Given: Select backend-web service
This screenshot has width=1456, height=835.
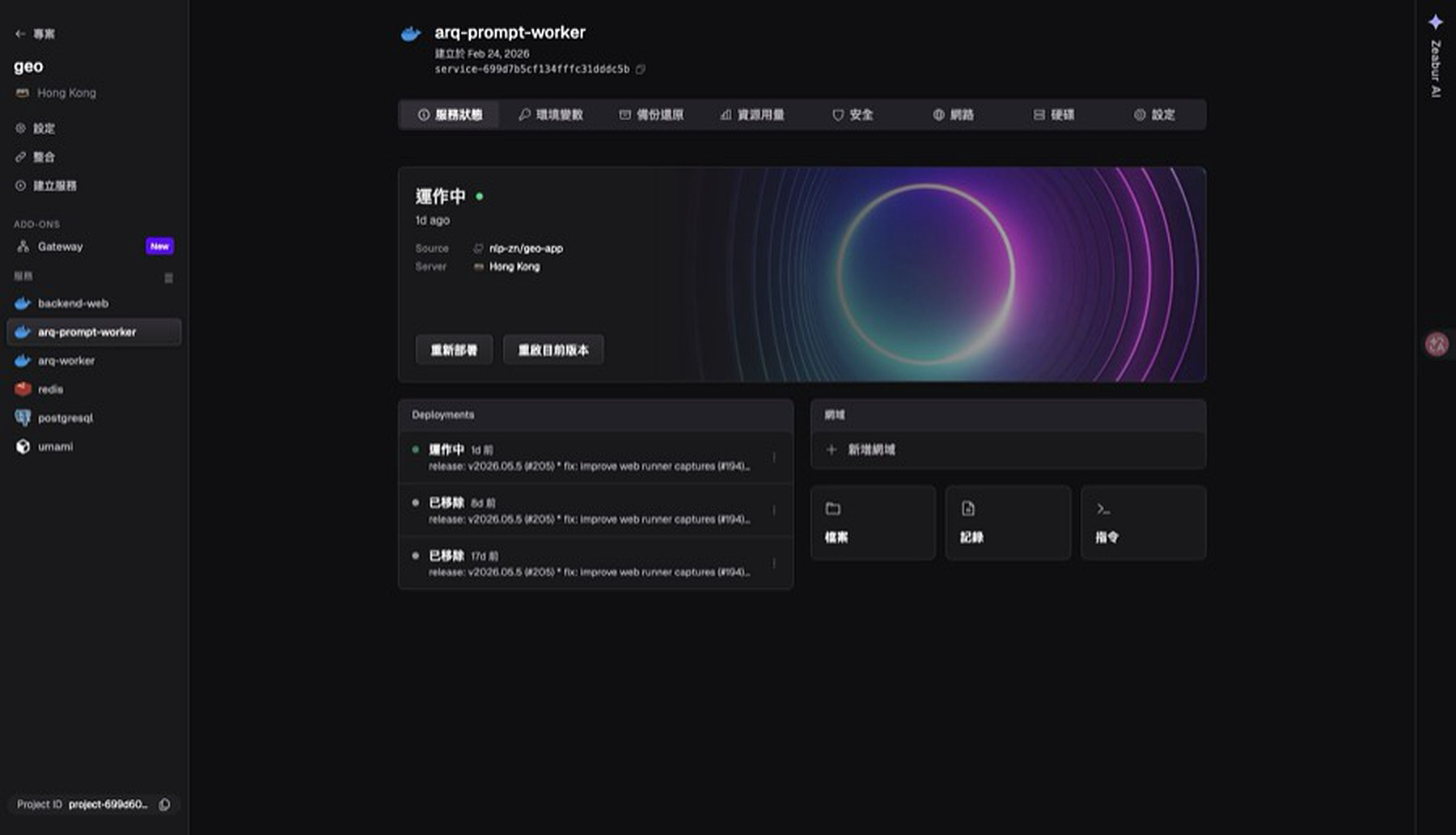Looking at the screenshot, I should click(94, 303).
